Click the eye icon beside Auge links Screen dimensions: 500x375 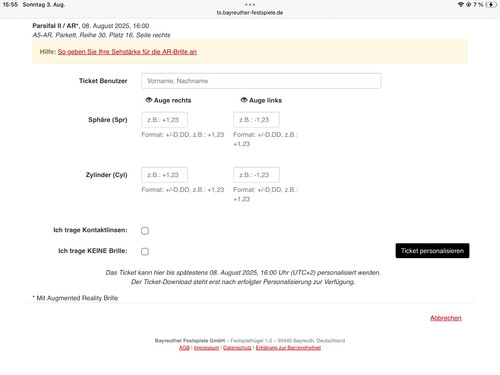[x=244, y=100]
